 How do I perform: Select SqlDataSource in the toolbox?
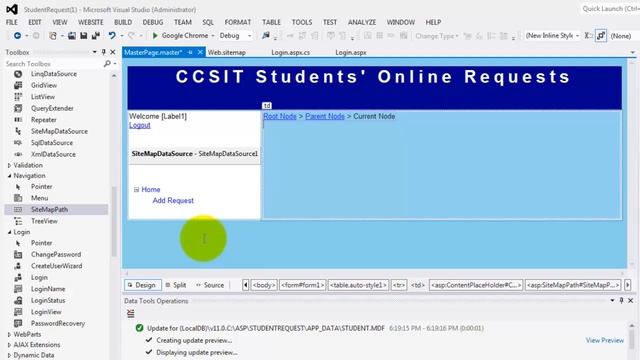pyautogui.click(x=51, y=142)
